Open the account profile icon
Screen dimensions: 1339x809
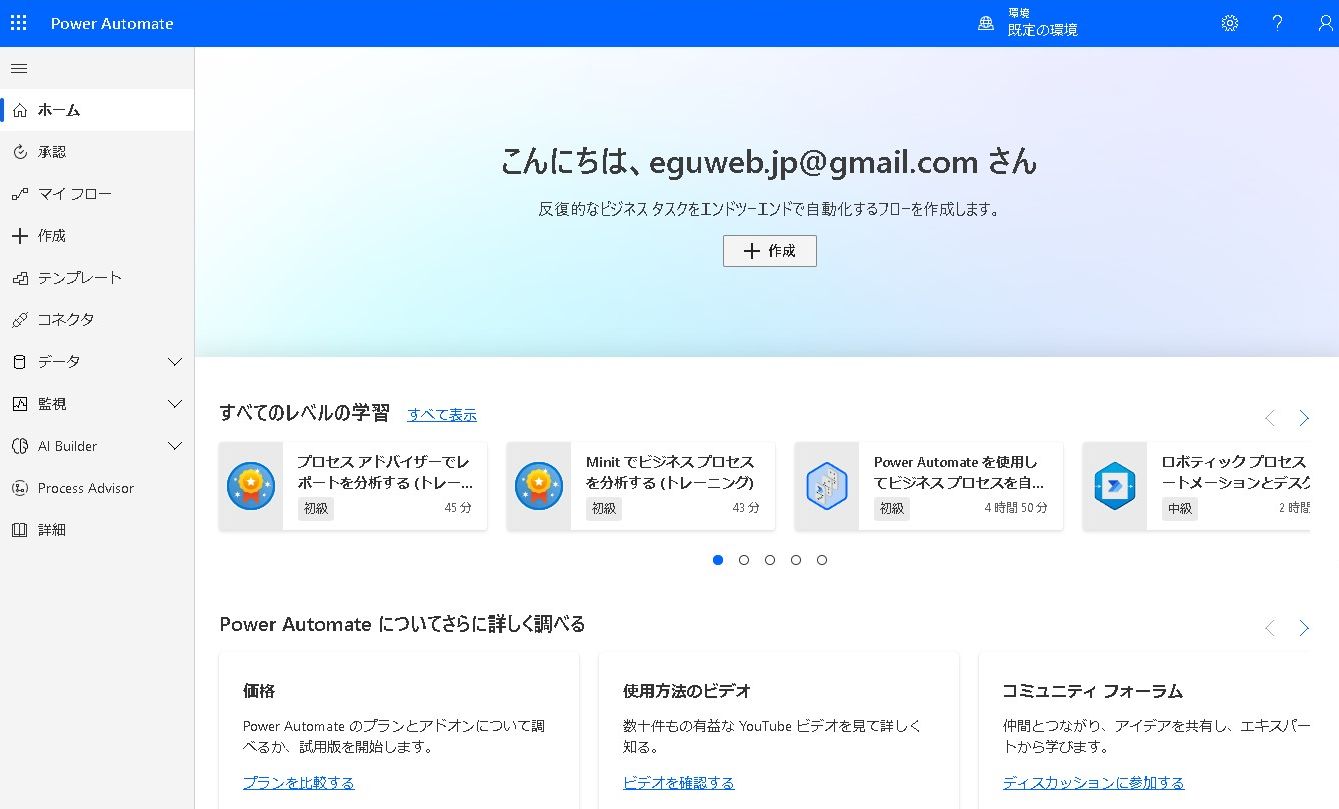coord(1324,22)
